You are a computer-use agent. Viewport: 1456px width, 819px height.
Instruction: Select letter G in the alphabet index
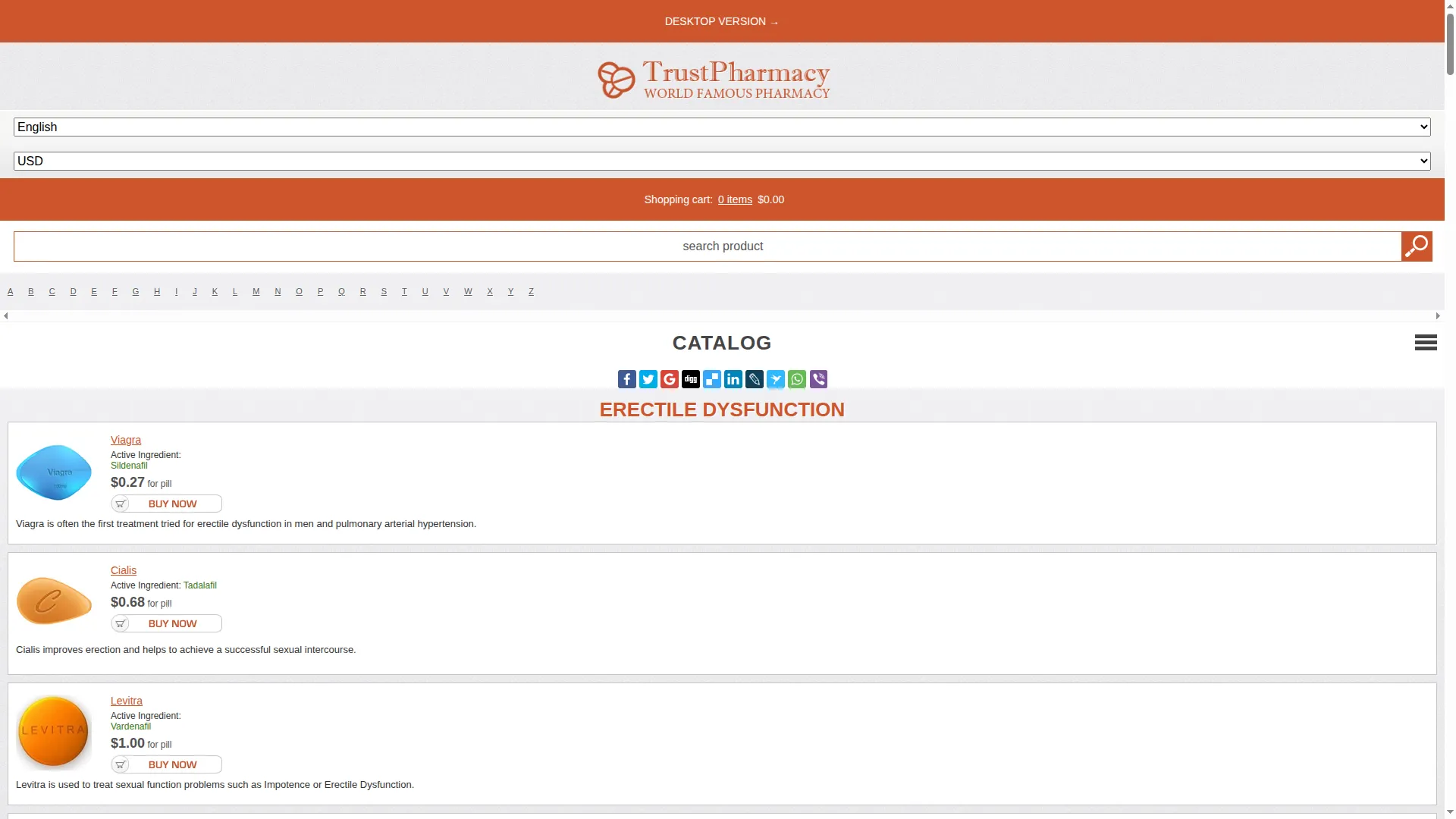(x=136, y=291)
